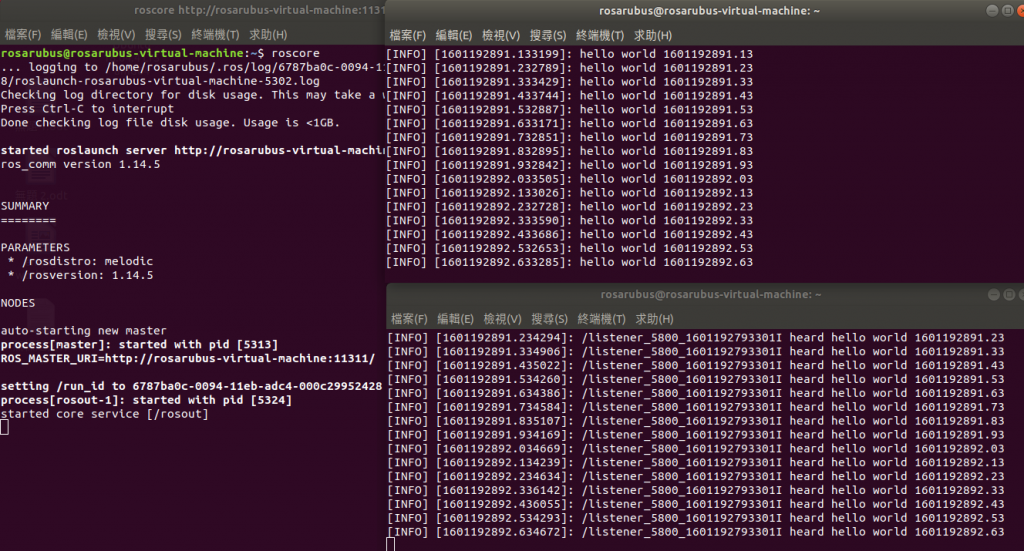
Task: Click listener log line timestamped [1601192891.534260]
Action: (696, 379)
